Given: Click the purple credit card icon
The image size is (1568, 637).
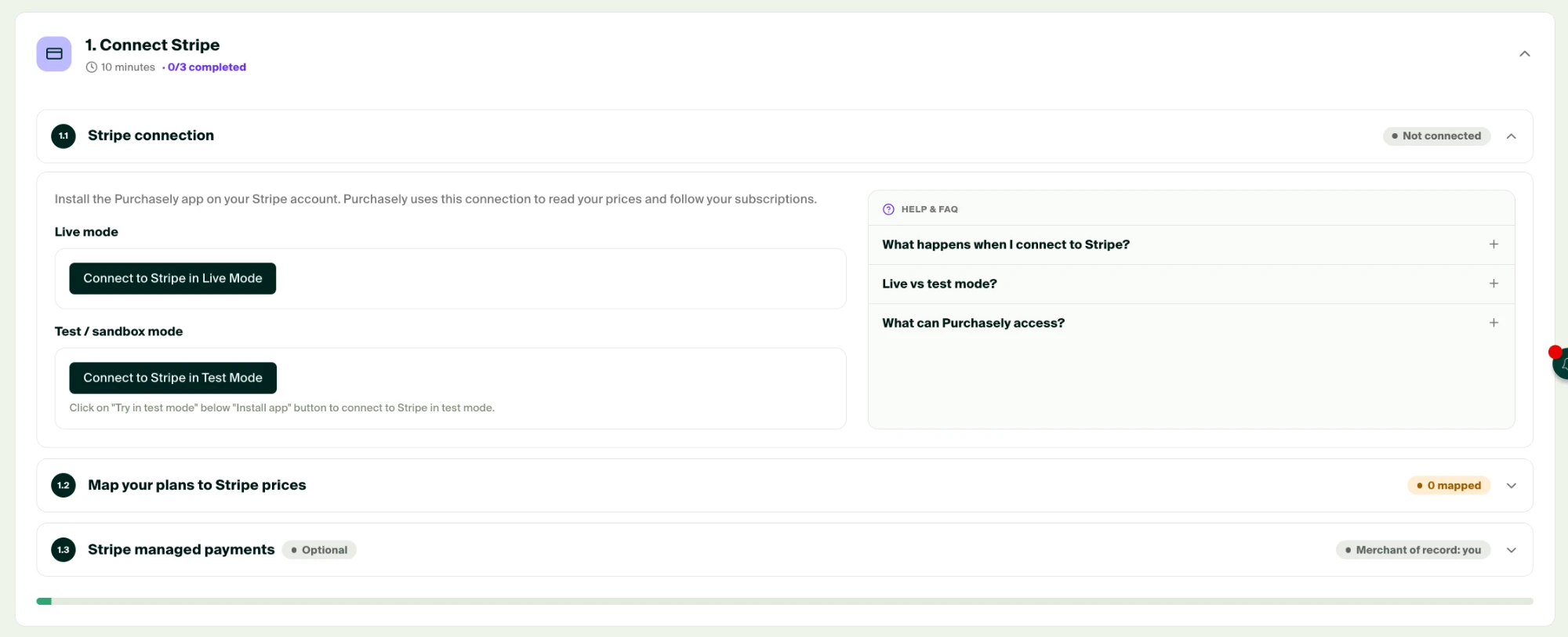Looking at the screenshot, I should pyautogui.click(x=54, y=54).
